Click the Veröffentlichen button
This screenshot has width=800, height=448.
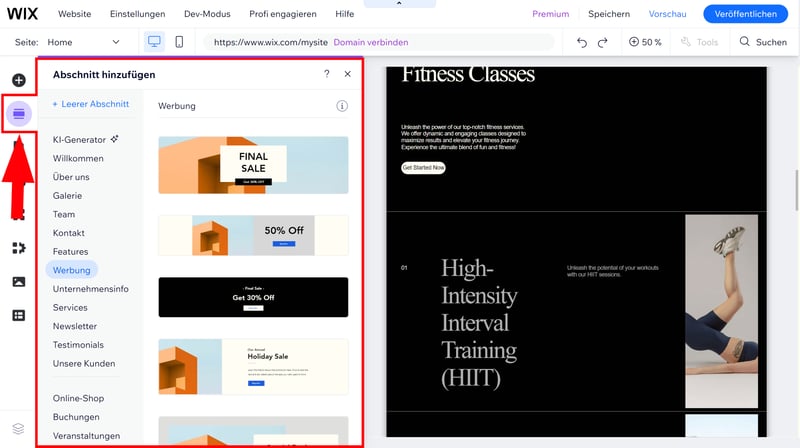pos(745,14)
